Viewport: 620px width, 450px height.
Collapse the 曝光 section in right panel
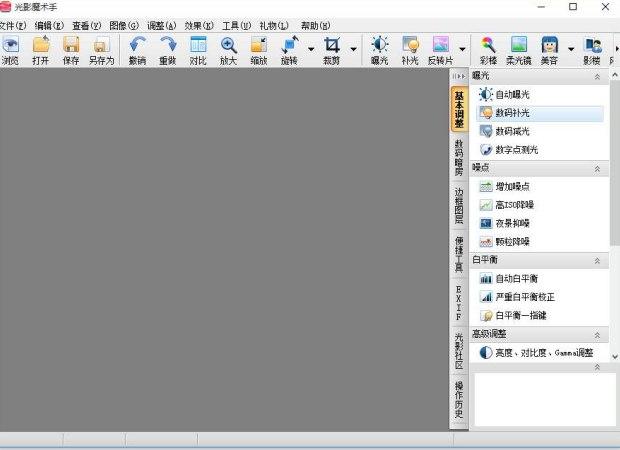(597, 76)
